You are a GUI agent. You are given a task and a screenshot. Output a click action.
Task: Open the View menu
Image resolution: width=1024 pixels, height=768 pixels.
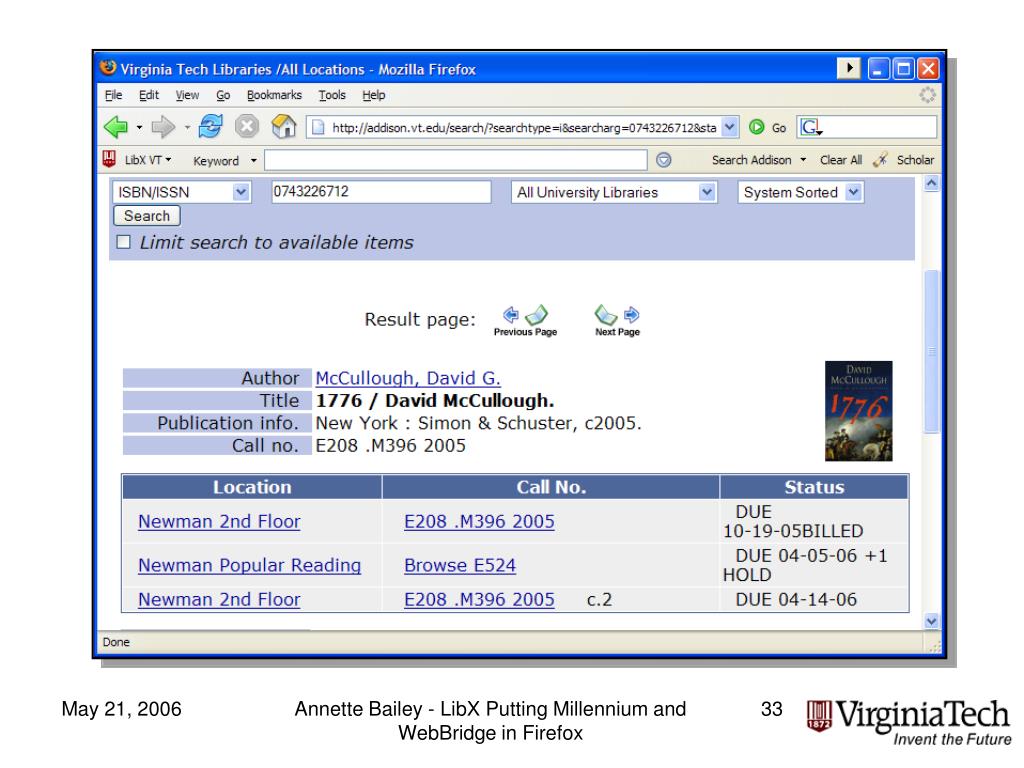(187, 95)
